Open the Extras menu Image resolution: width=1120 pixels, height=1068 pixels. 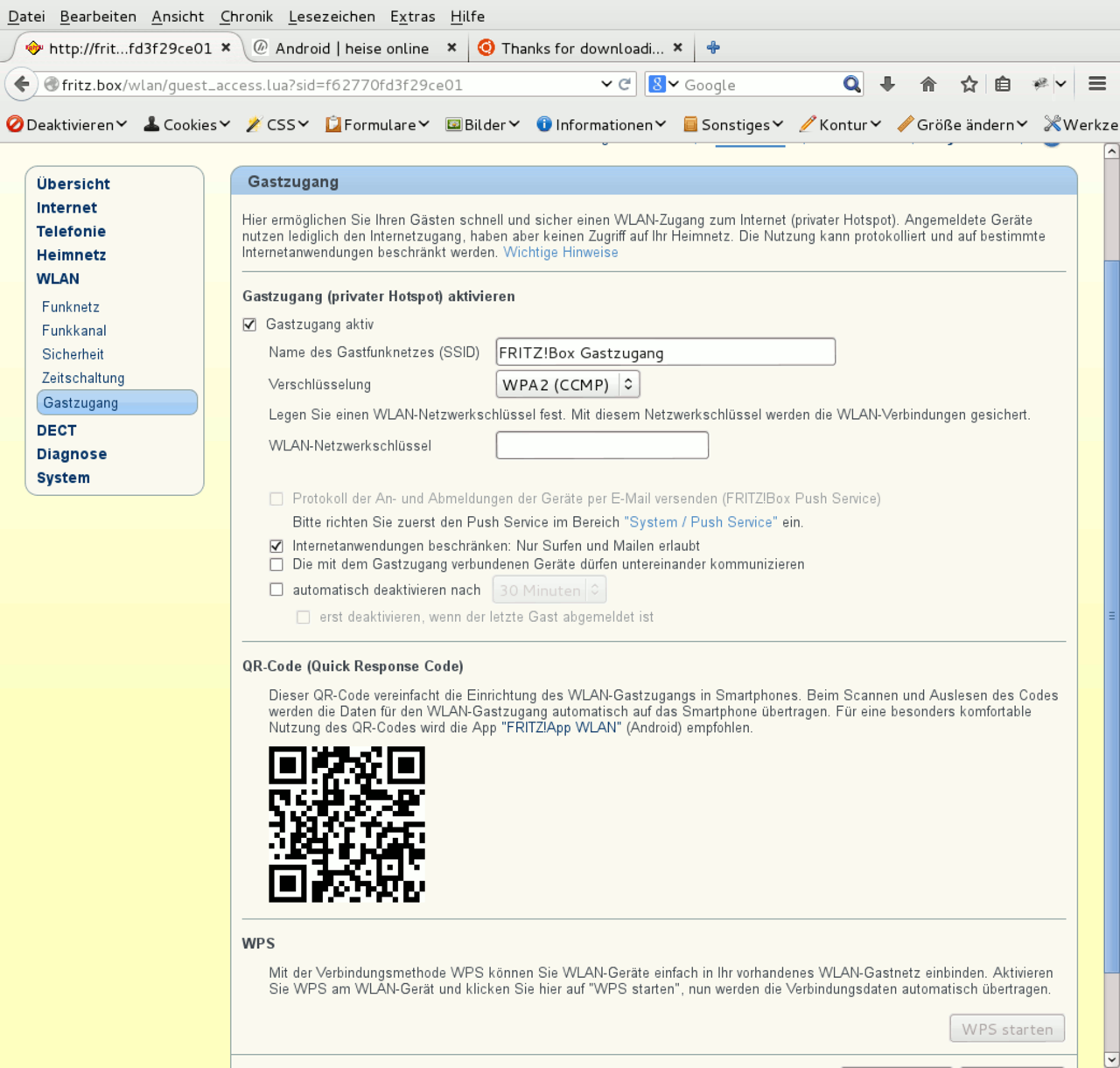(x=413, y=16)
